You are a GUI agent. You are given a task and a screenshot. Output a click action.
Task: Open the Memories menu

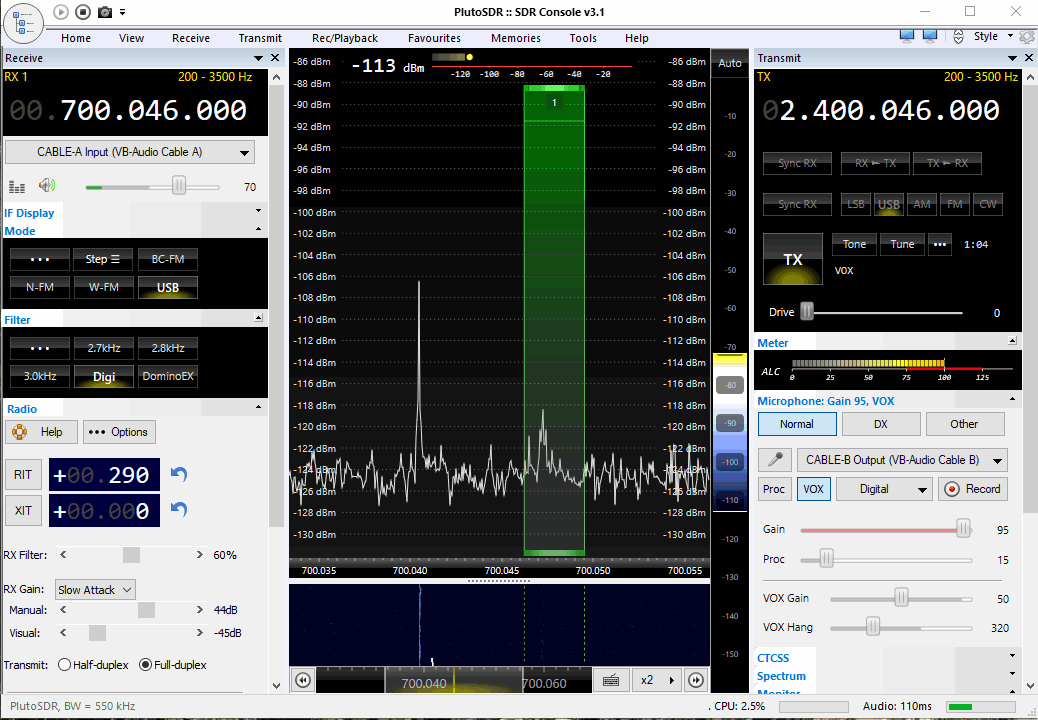(515, 38)
